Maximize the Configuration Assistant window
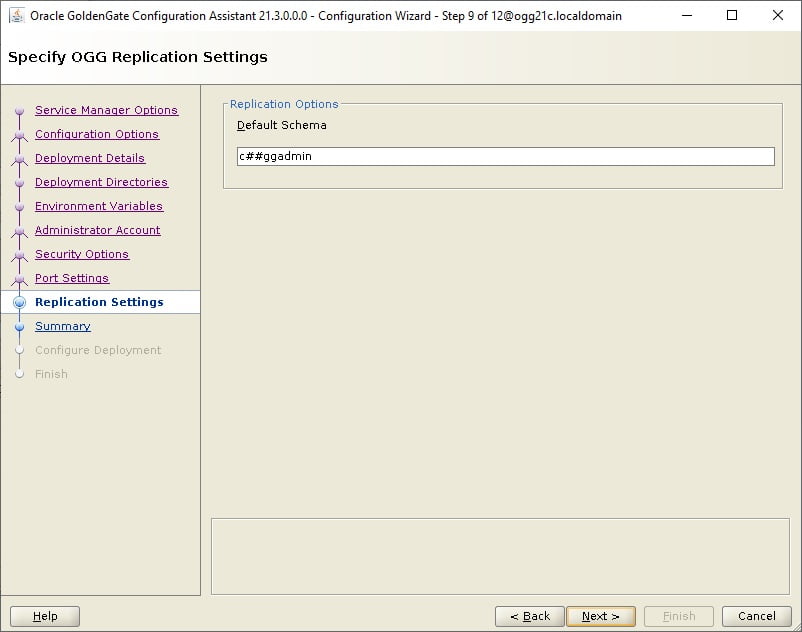This screenshot has width=802, height=632. point(732,15)
